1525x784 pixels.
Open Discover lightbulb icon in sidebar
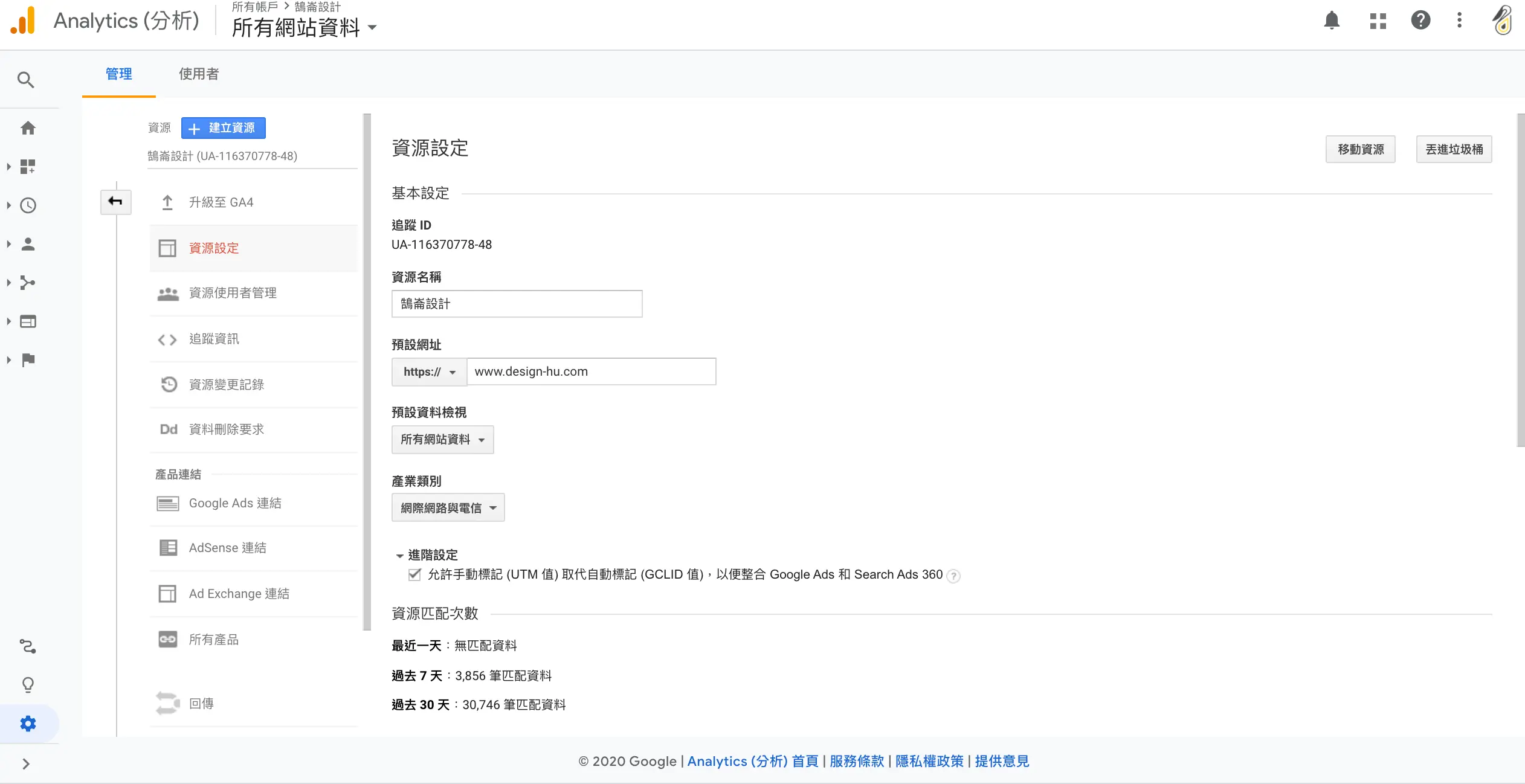point(28,685)
